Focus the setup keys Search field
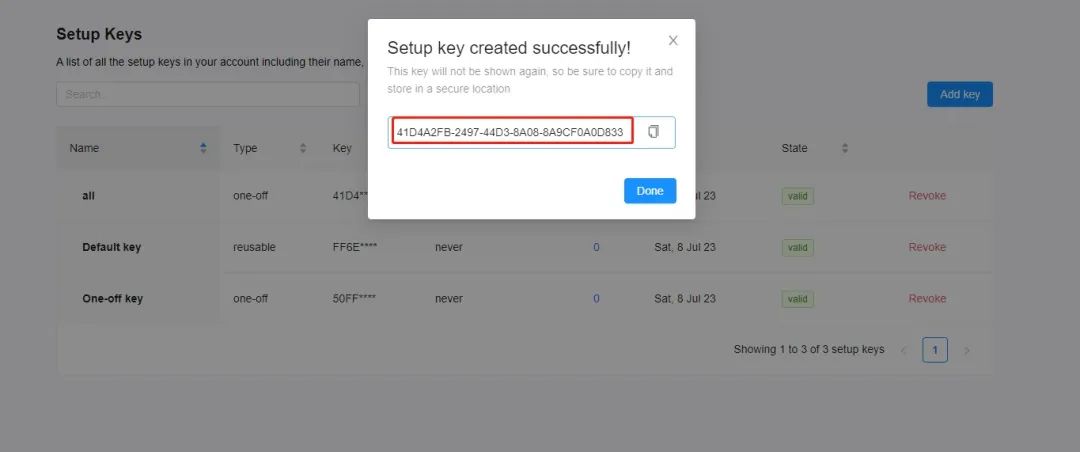The height and width of the screenshot is (452, 1080). coord(208,94)
